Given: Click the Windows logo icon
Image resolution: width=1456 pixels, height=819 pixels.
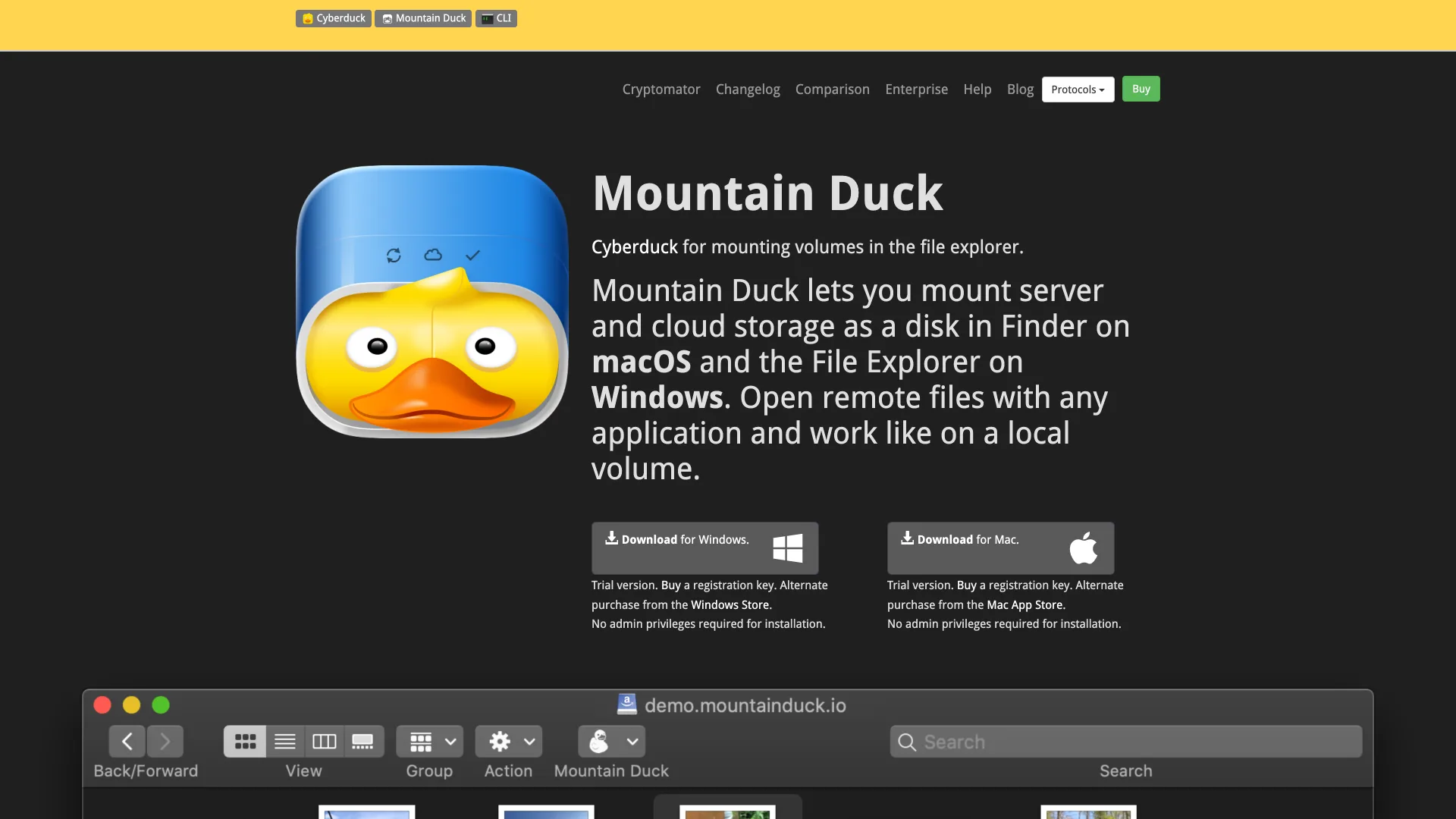Looking at the screenshot, I should tap(787, 548).
